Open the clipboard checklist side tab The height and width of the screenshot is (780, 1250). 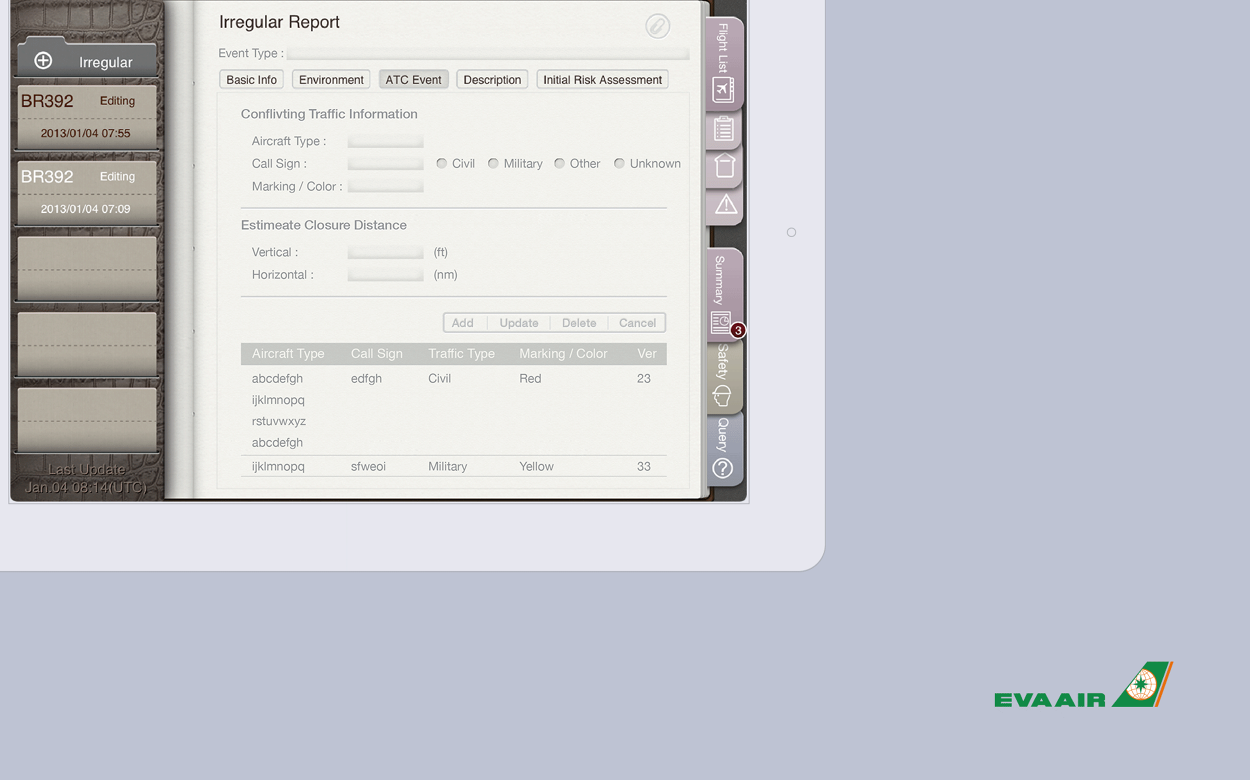coord(724,129)
